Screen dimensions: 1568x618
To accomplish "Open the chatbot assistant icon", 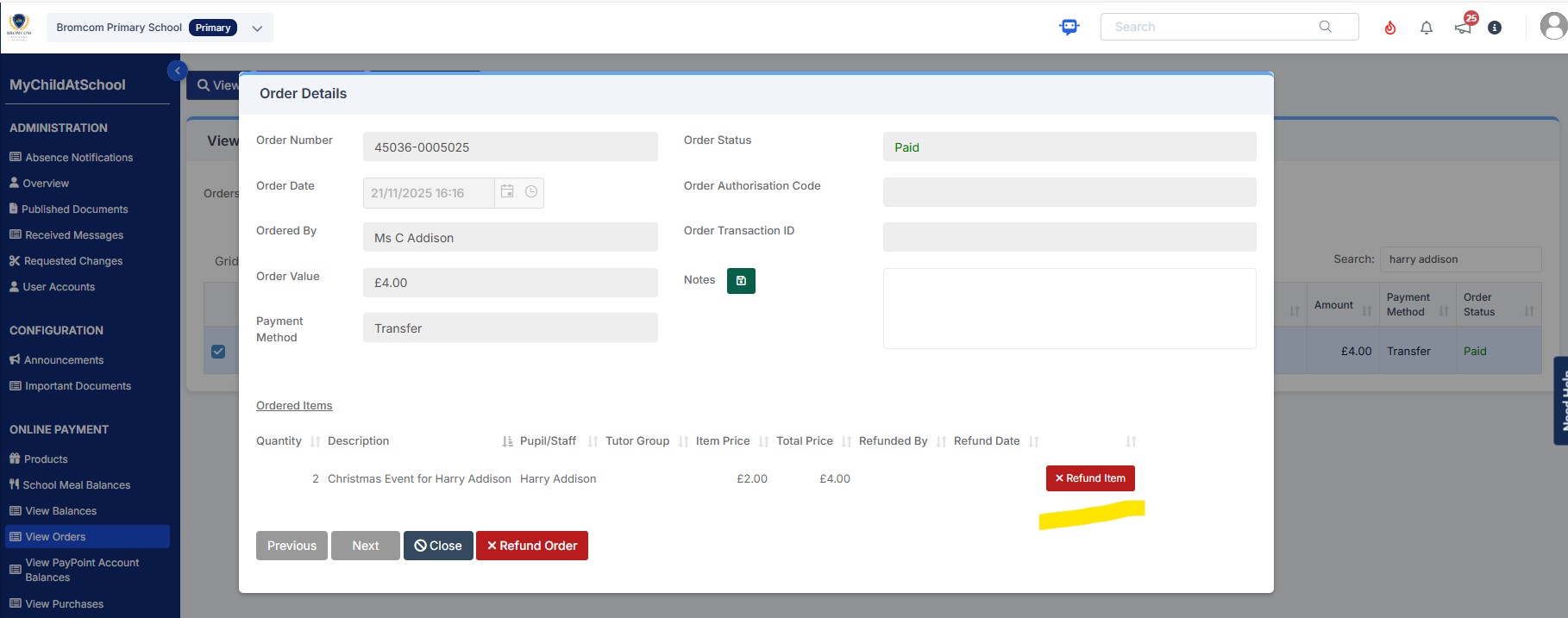I will [1069, 27].
